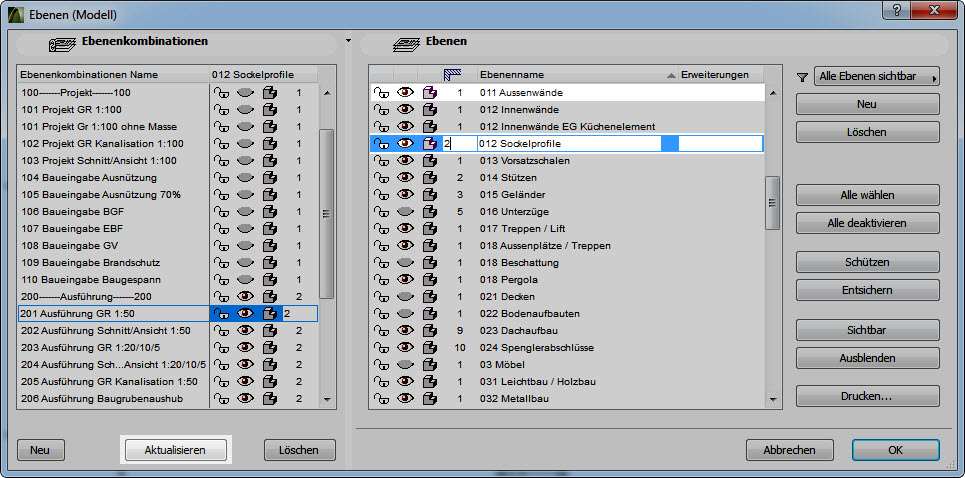
Task: Click the Erweiterungen column header
Action: [x=721, y=74]
